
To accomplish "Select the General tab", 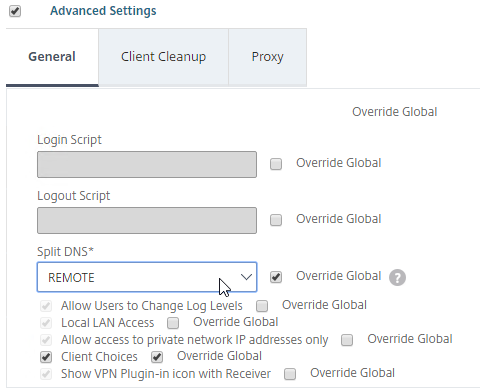I will tap(52, 57).
